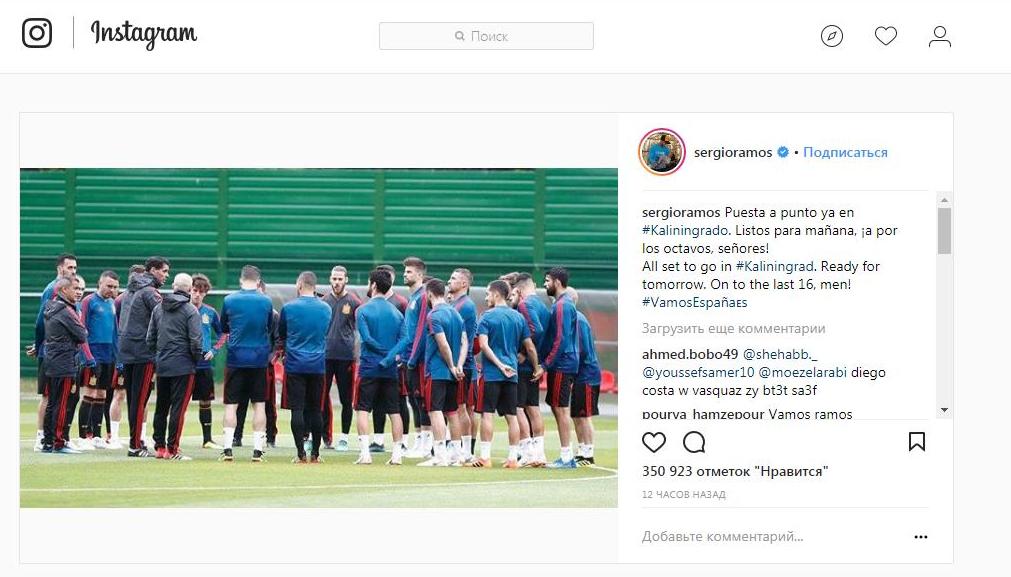Load more comments via Загрузить еще комментарии
This screenshot has width=1011, height=577.
click(734, 329)
